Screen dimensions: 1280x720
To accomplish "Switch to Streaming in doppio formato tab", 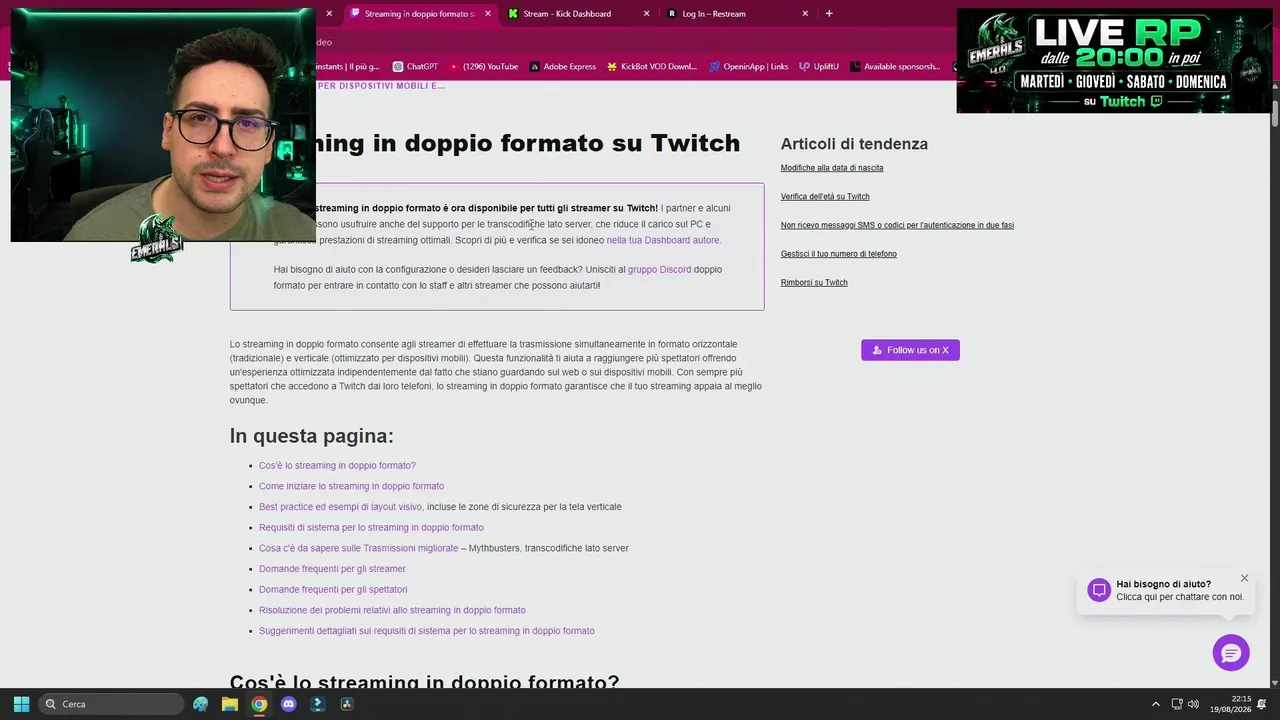I will (x=420, y=14).
